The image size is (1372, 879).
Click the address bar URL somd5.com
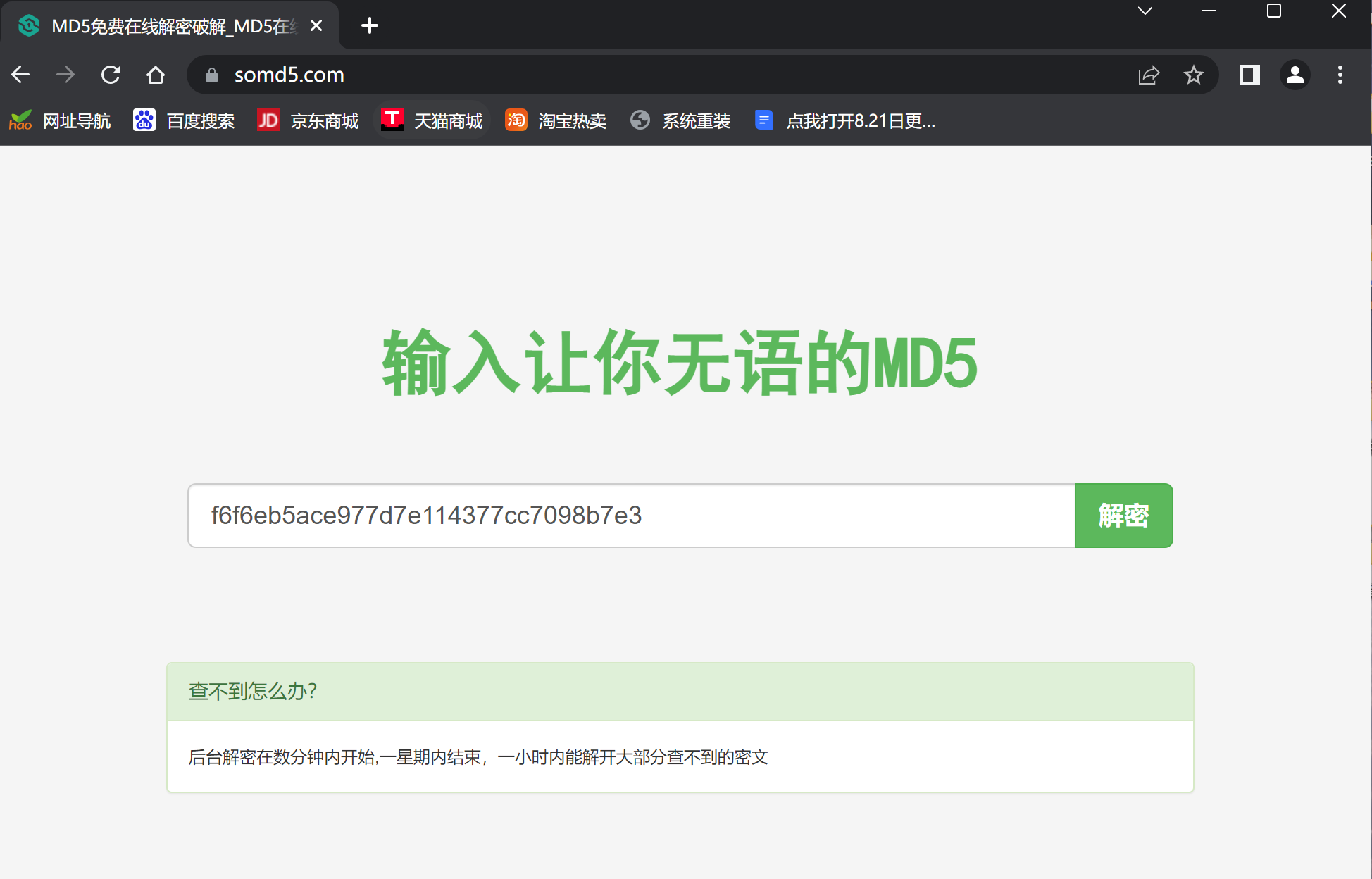[289, 75]
